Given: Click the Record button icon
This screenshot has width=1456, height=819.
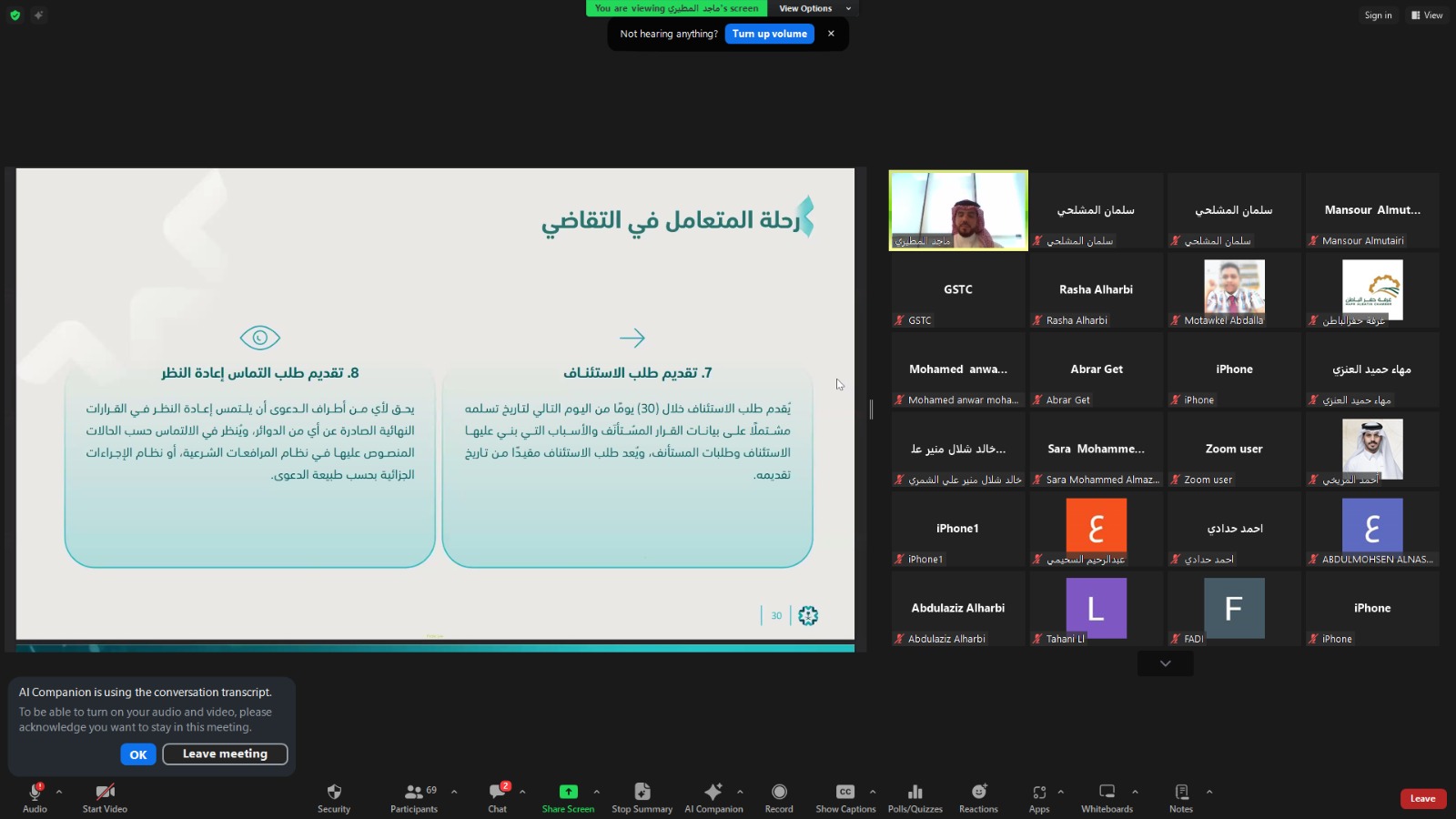Looking at the screenshot, I should pos(779,793).
